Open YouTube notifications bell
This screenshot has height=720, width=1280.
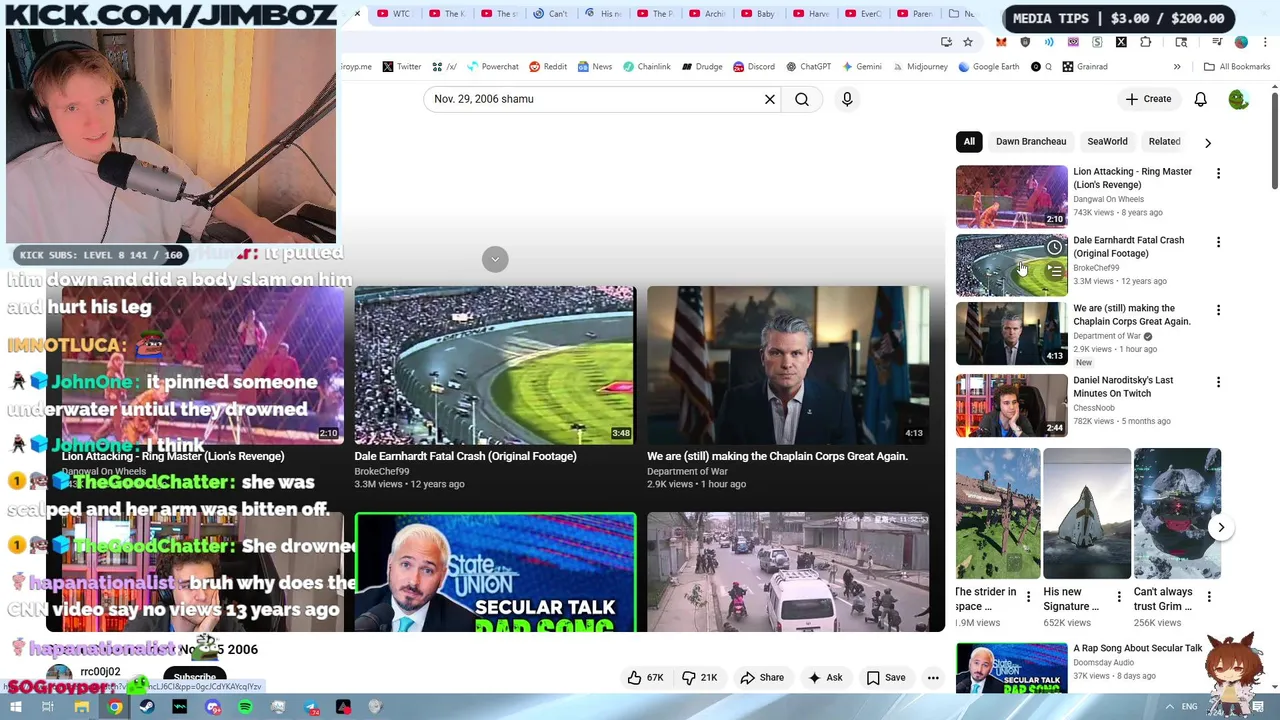(1200, 99)
